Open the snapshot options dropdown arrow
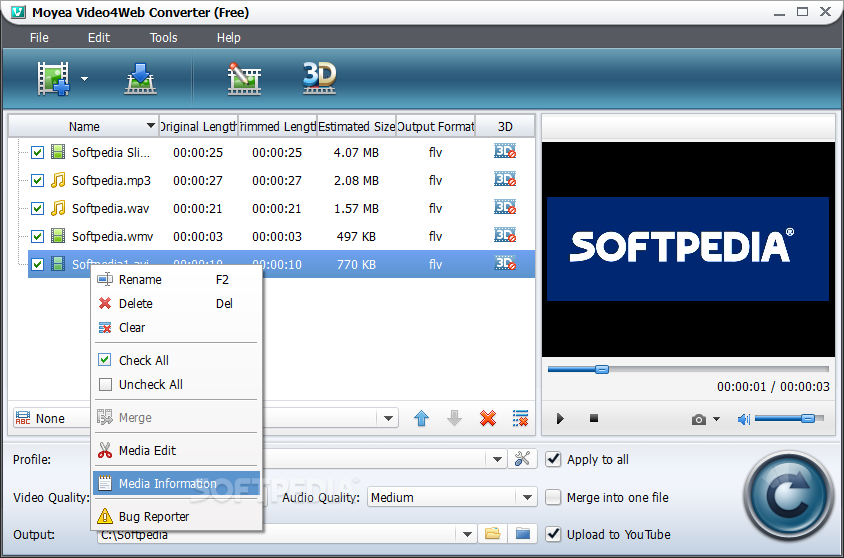Screen dimensions: 844x558 pos(716,419)
